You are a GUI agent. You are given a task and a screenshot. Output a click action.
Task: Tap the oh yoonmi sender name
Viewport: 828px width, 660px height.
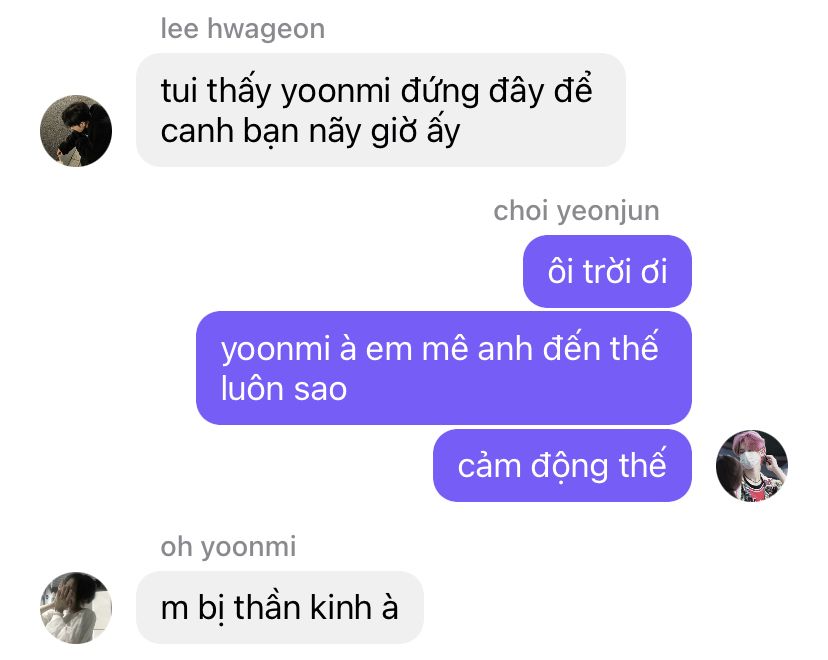click(x=228, y=546)
